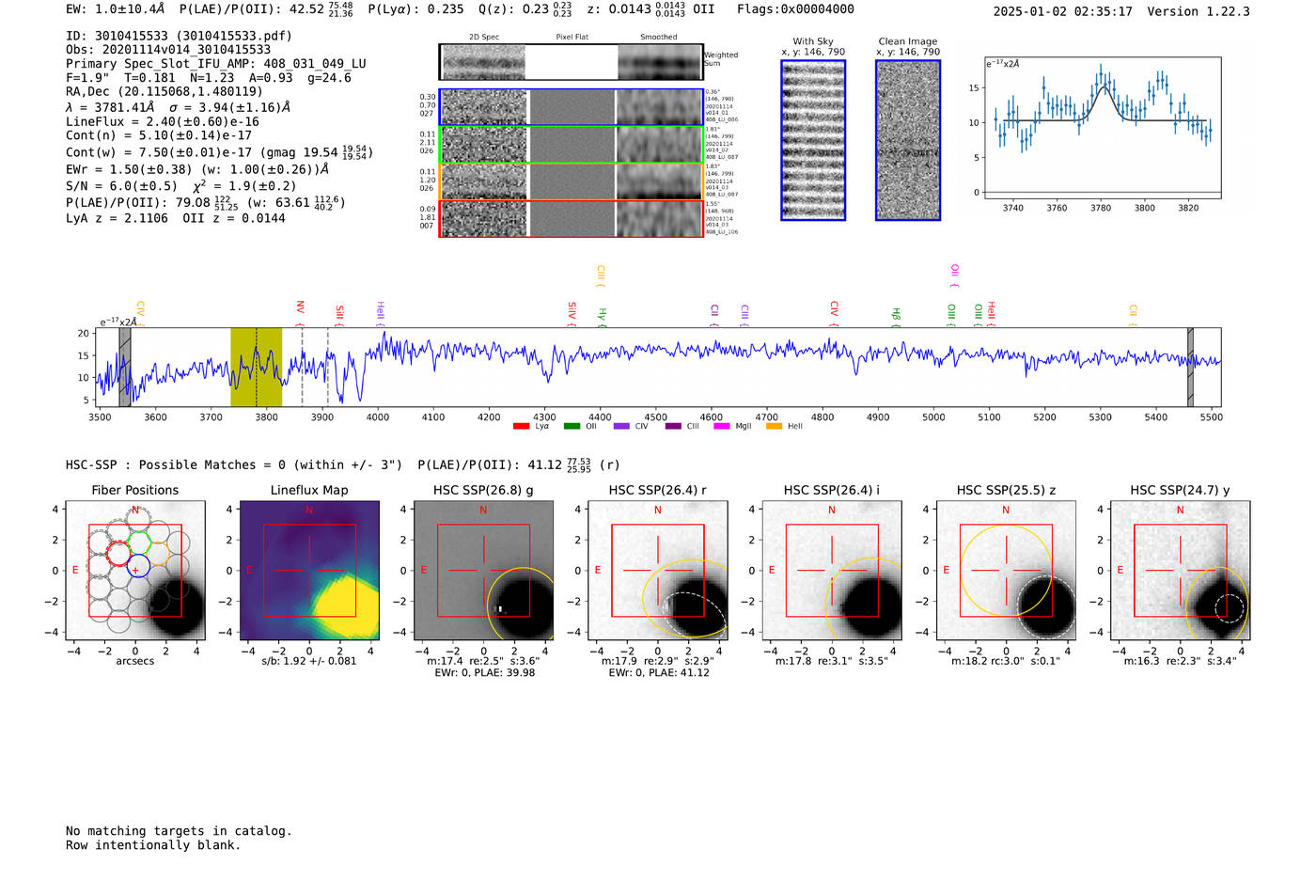Click the Lineflux Map panel
The width and height of the screenshot is (1316, 896).
309,571
